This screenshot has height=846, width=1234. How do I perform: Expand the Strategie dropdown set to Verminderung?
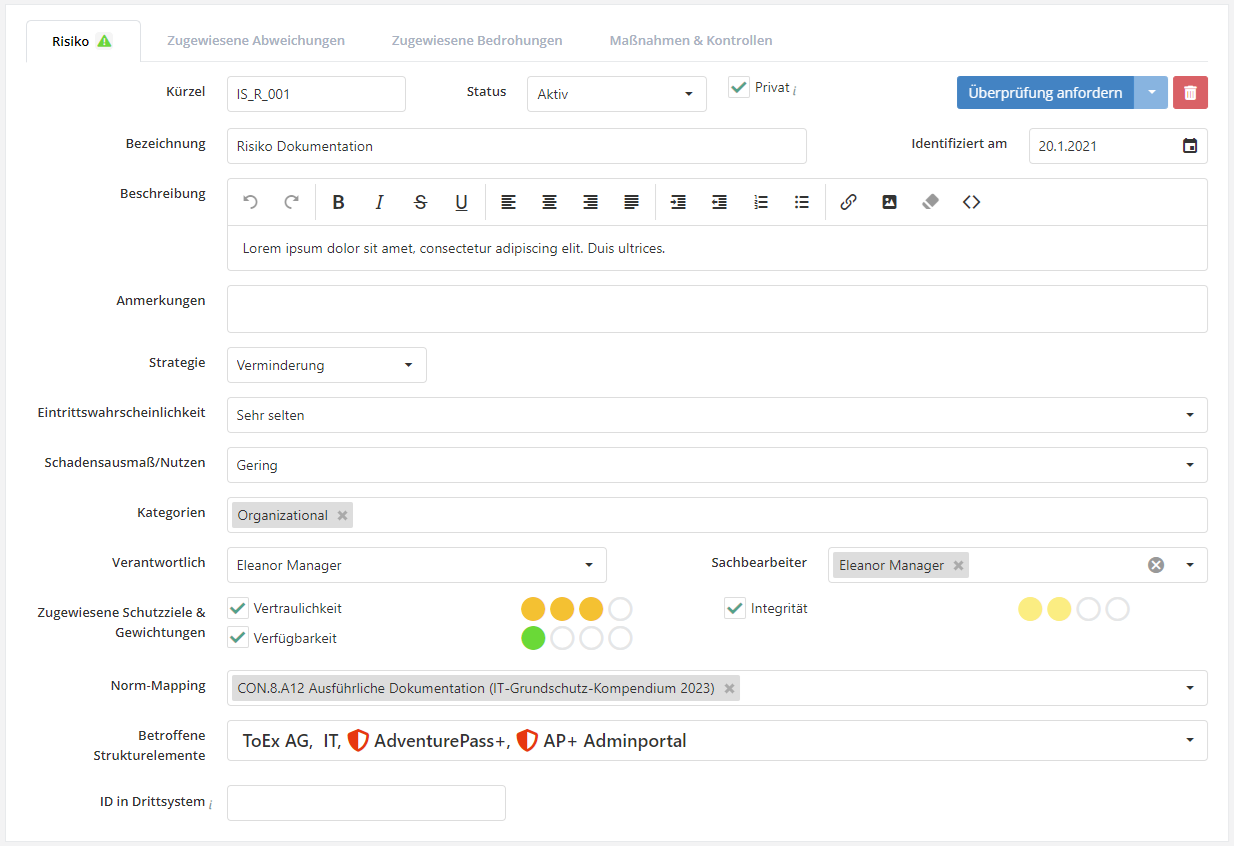(326, 365)
